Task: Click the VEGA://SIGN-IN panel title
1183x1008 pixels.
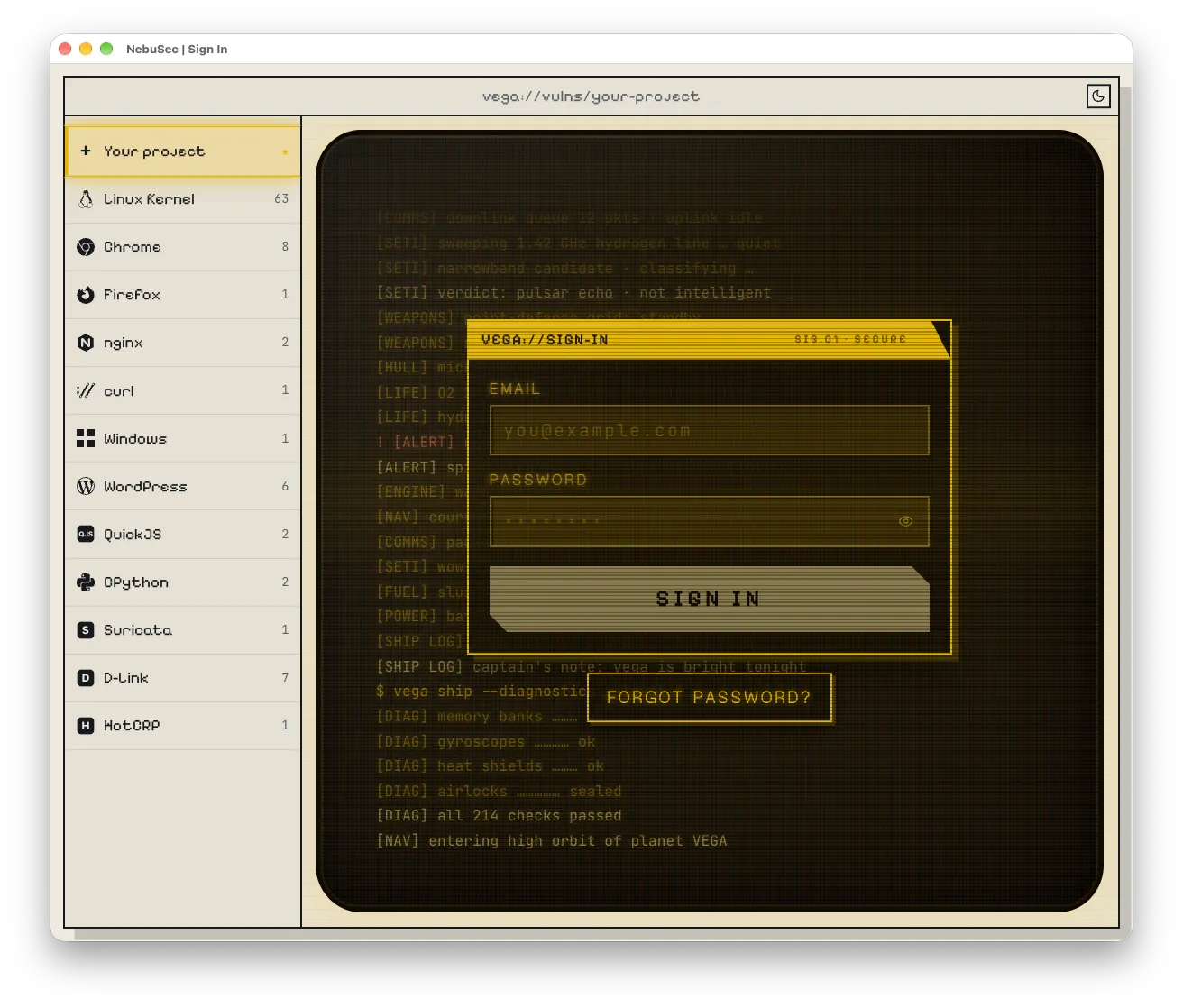Action: coord(545,340)
